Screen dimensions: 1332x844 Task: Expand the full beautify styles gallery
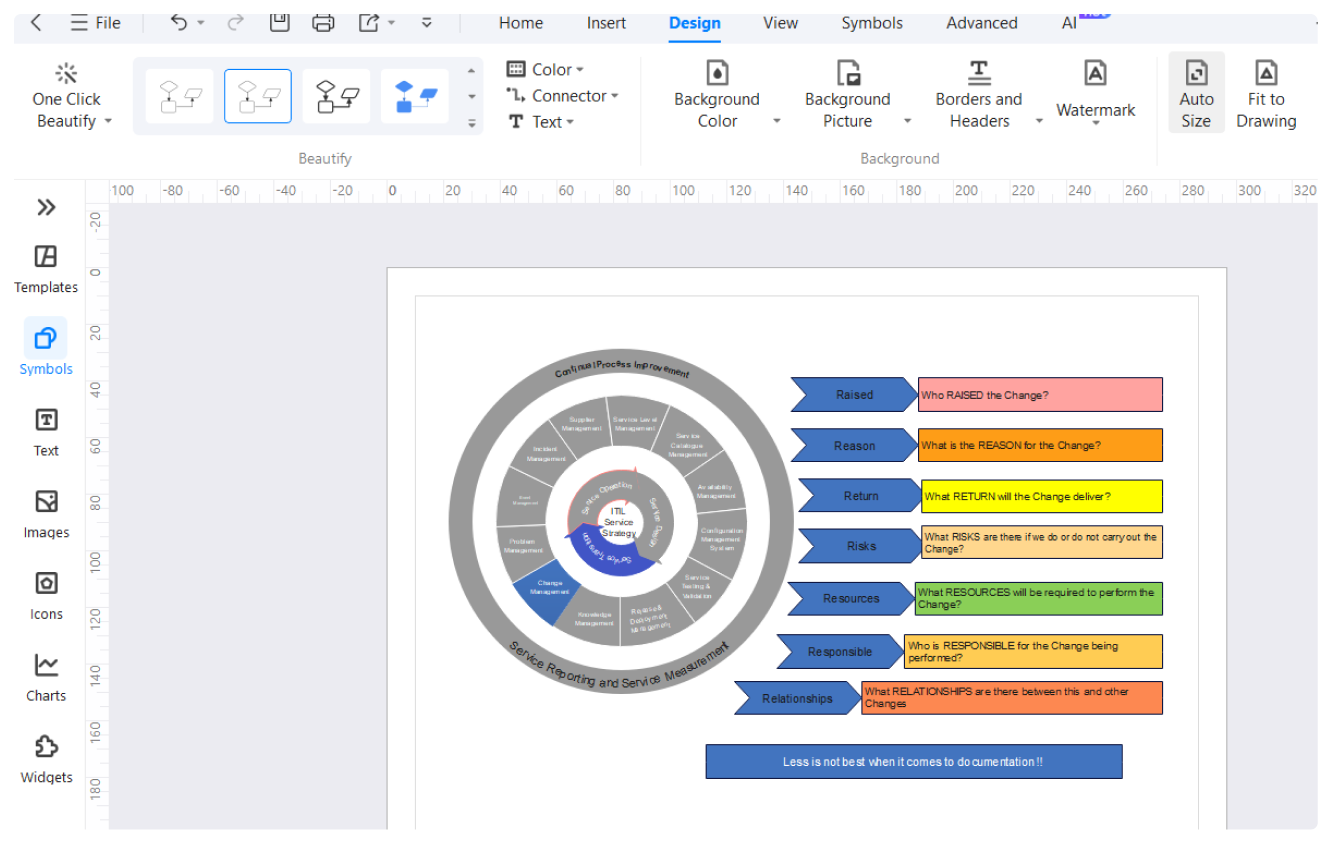click(472, 123)
